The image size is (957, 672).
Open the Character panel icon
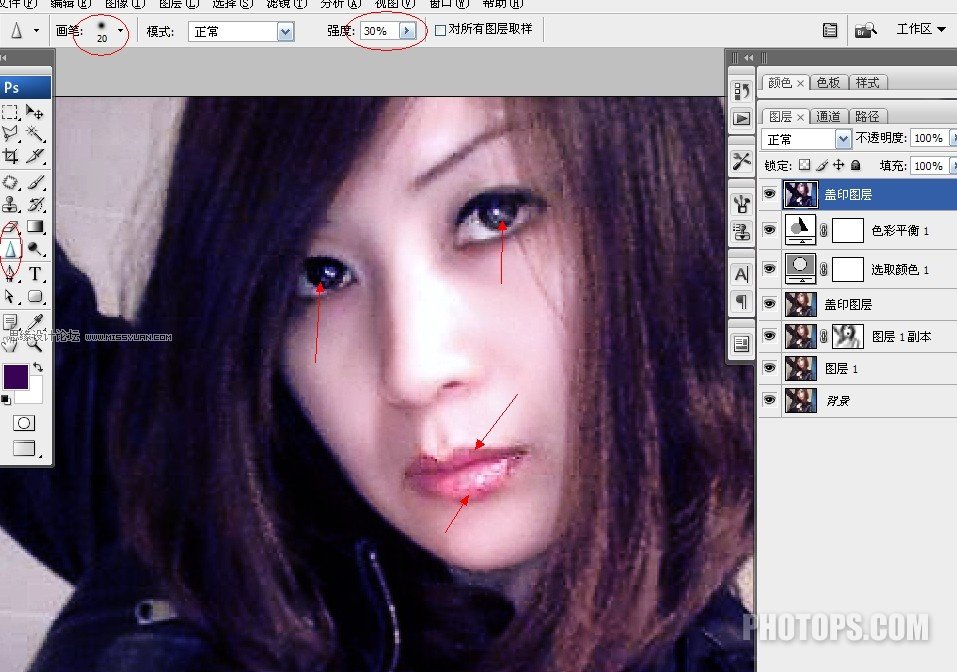coord(742,274)
